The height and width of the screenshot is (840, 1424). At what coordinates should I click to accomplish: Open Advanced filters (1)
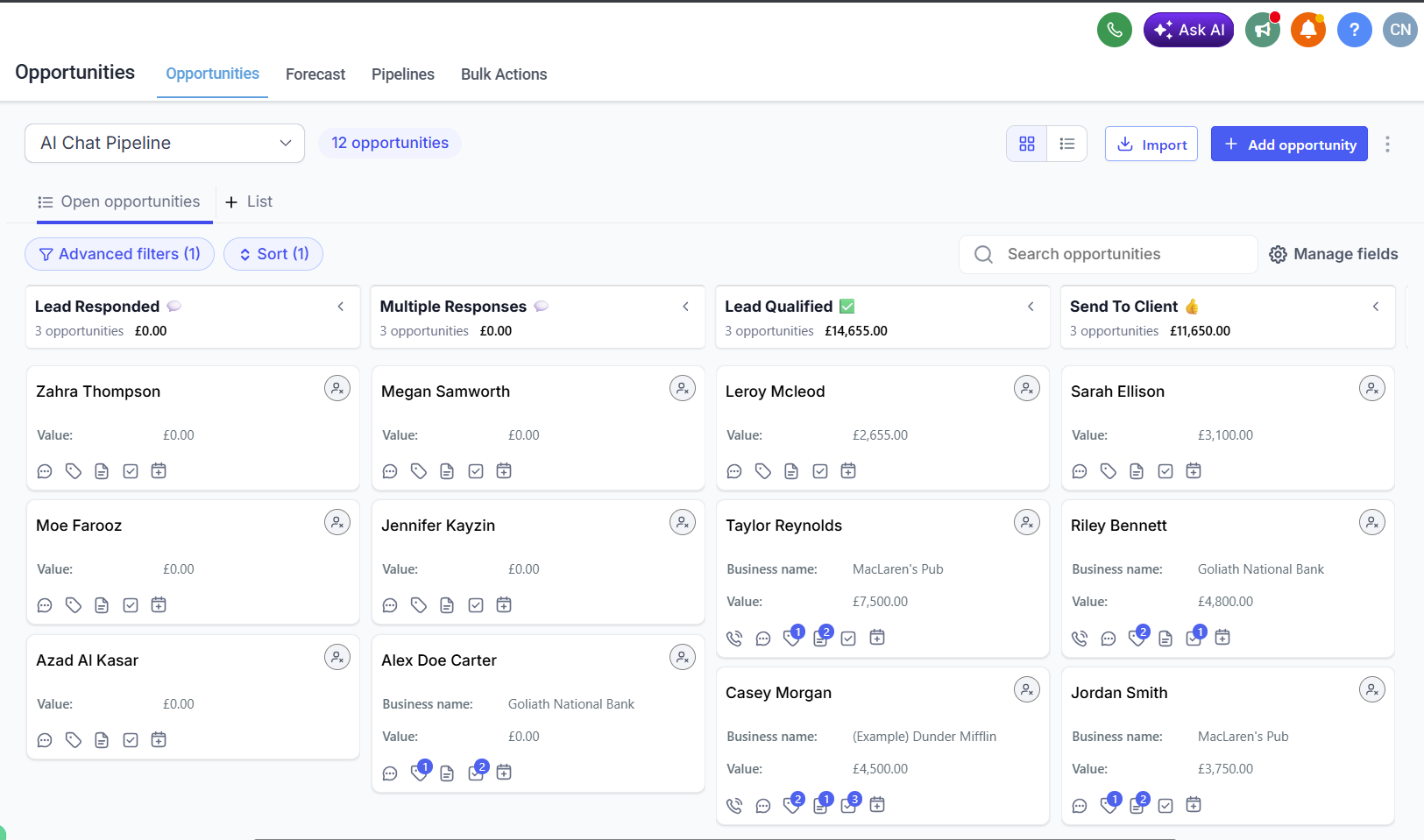tap(119, 254)
